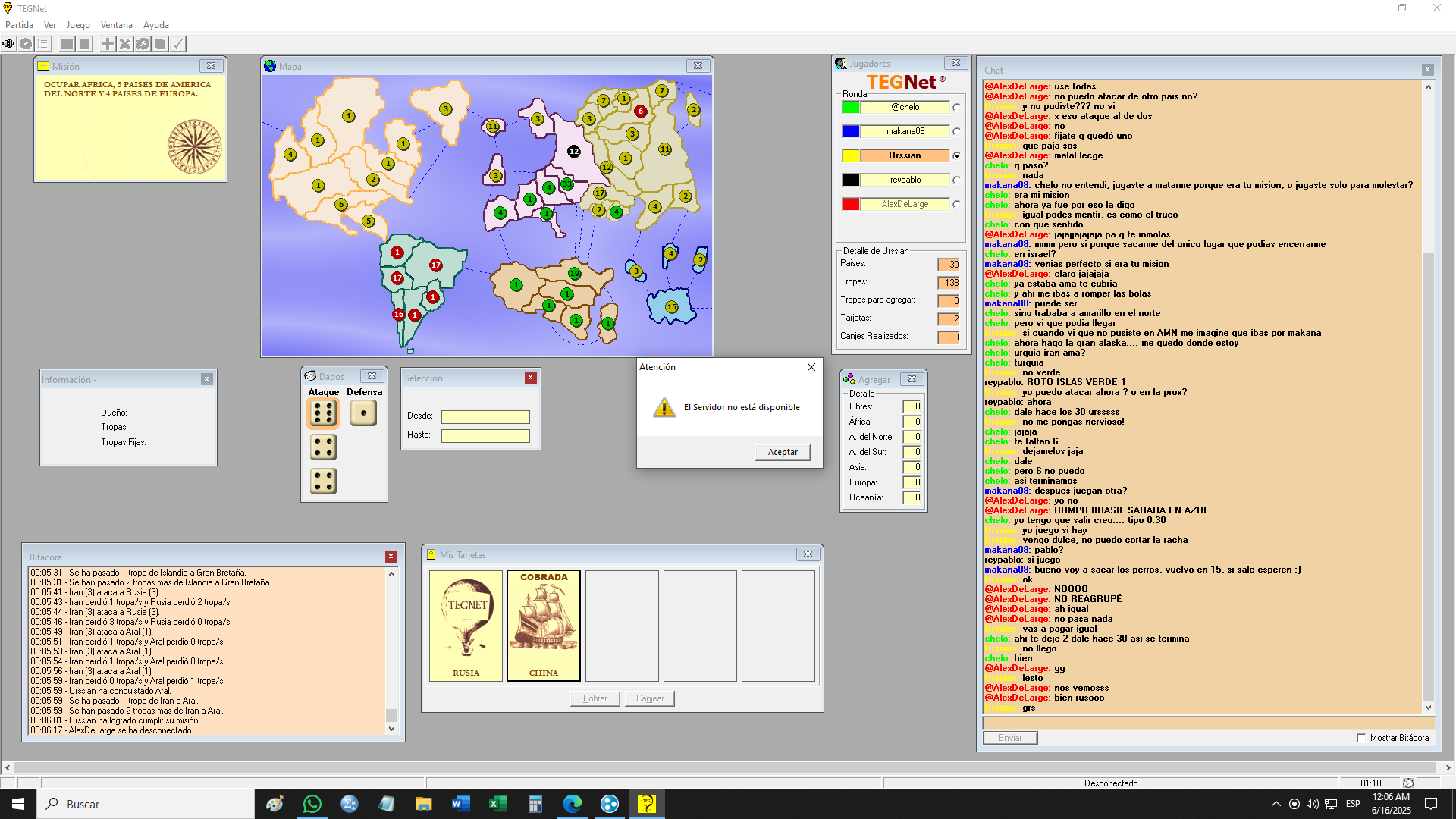Click the blue color swatch for makana08
Image resolution: width=1456 pixels, height=819 pixels.
(x=851, y=131)
